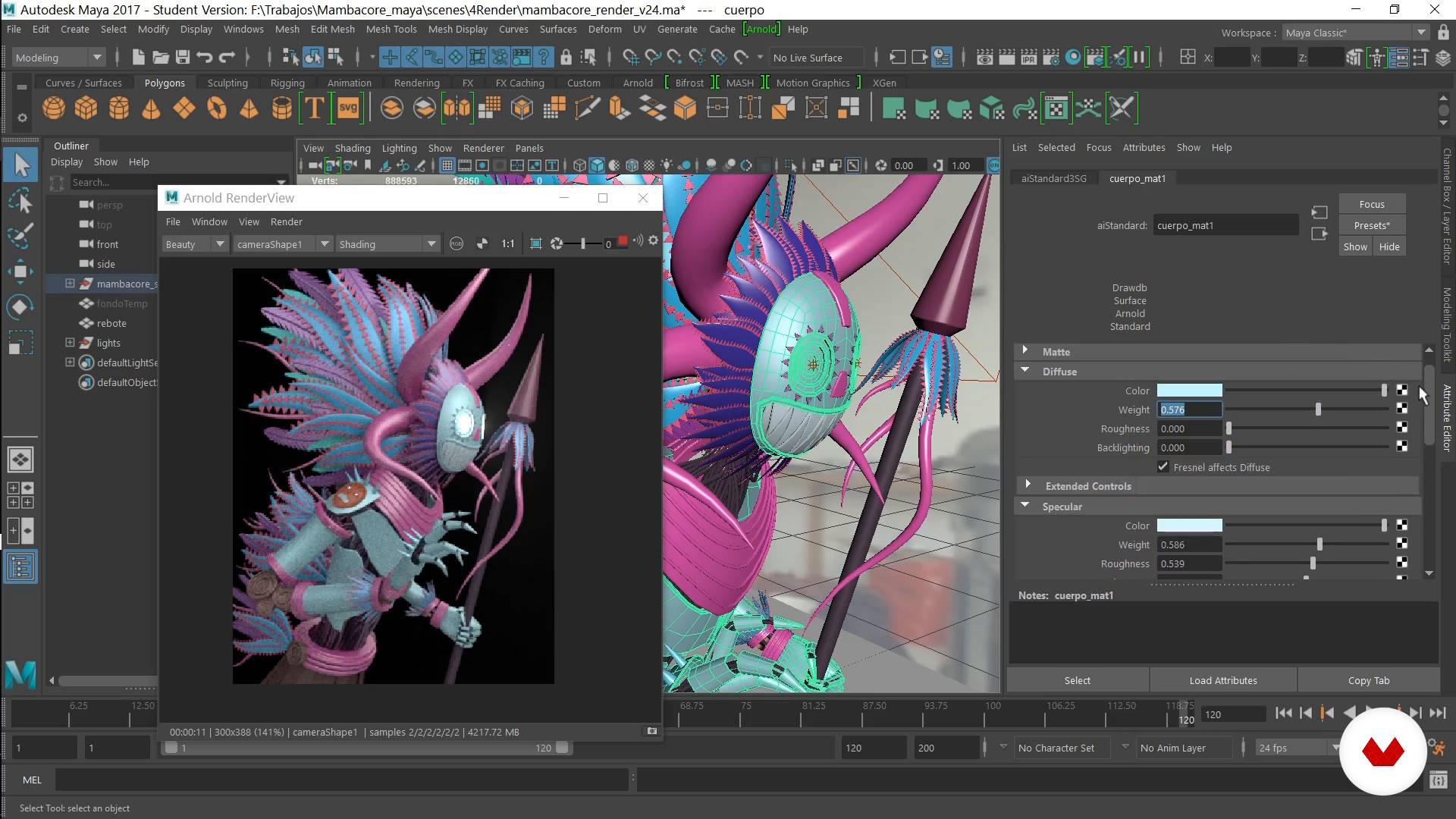This screenshot has width=1456, height=819.
Task: Select the Lasso Select tool
Action: [20, 200]
